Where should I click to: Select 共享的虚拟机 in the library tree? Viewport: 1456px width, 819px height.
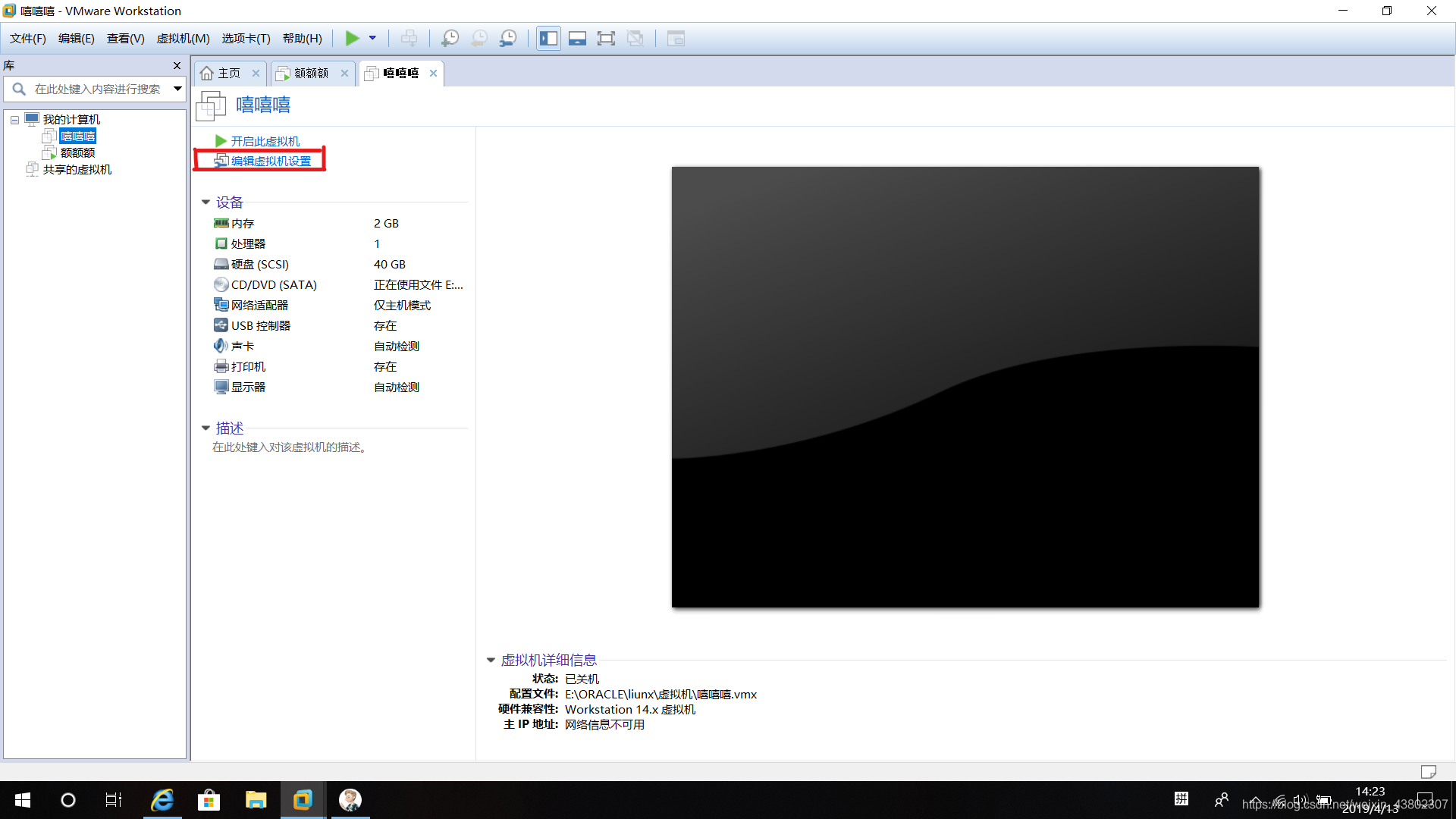(77, 170)
